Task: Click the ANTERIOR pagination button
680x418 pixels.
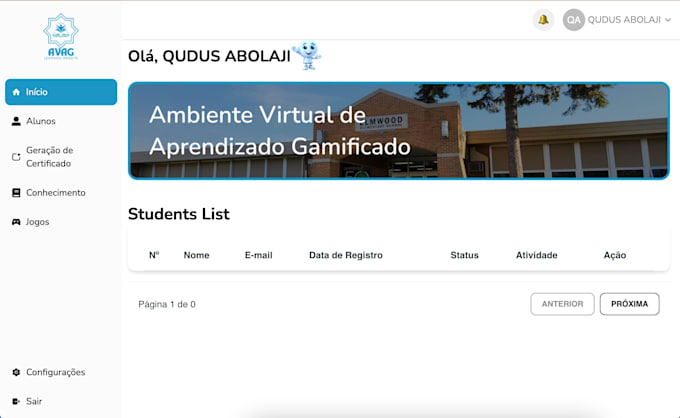Action: pyautogui.click(x=562, y=304)
